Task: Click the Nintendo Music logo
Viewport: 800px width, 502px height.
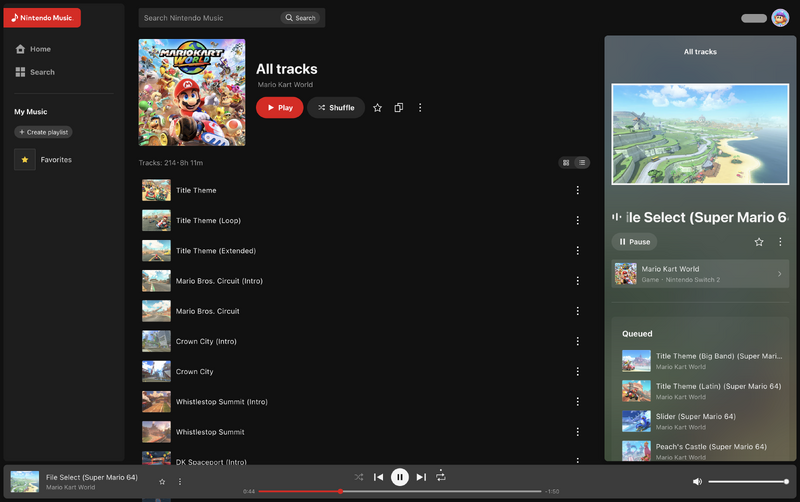Action: point(42,18)
